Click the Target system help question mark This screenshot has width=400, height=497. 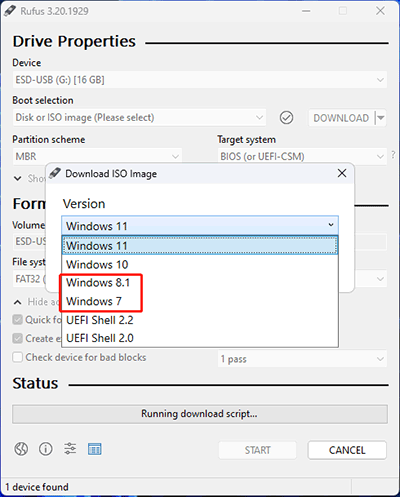393,155
